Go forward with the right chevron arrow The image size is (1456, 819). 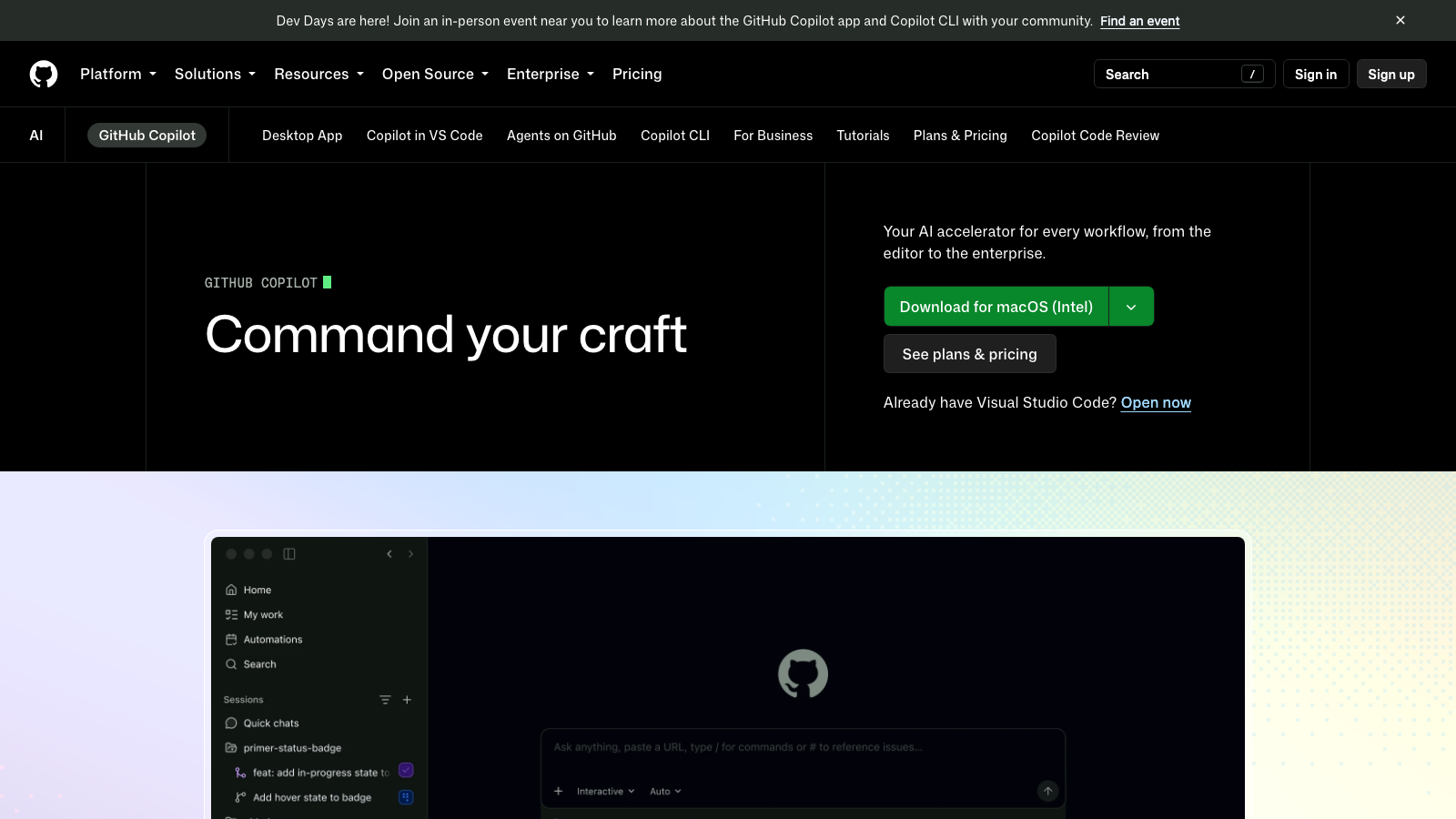pyautogui.click(x=410, y=553)
